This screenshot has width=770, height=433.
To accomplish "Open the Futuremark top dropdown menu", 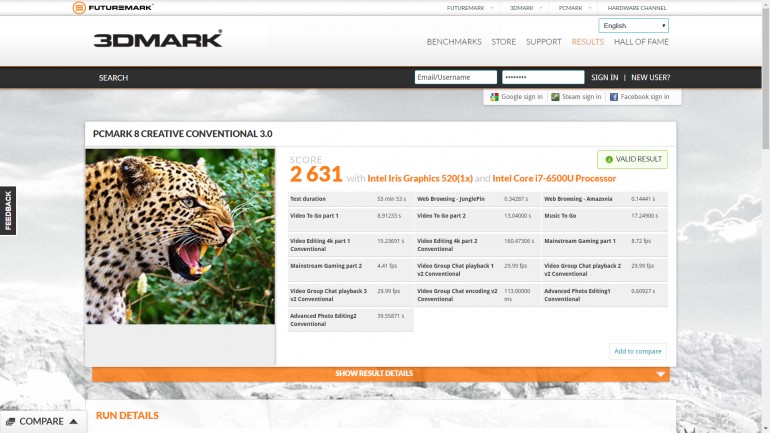I will tap(469, 8).
